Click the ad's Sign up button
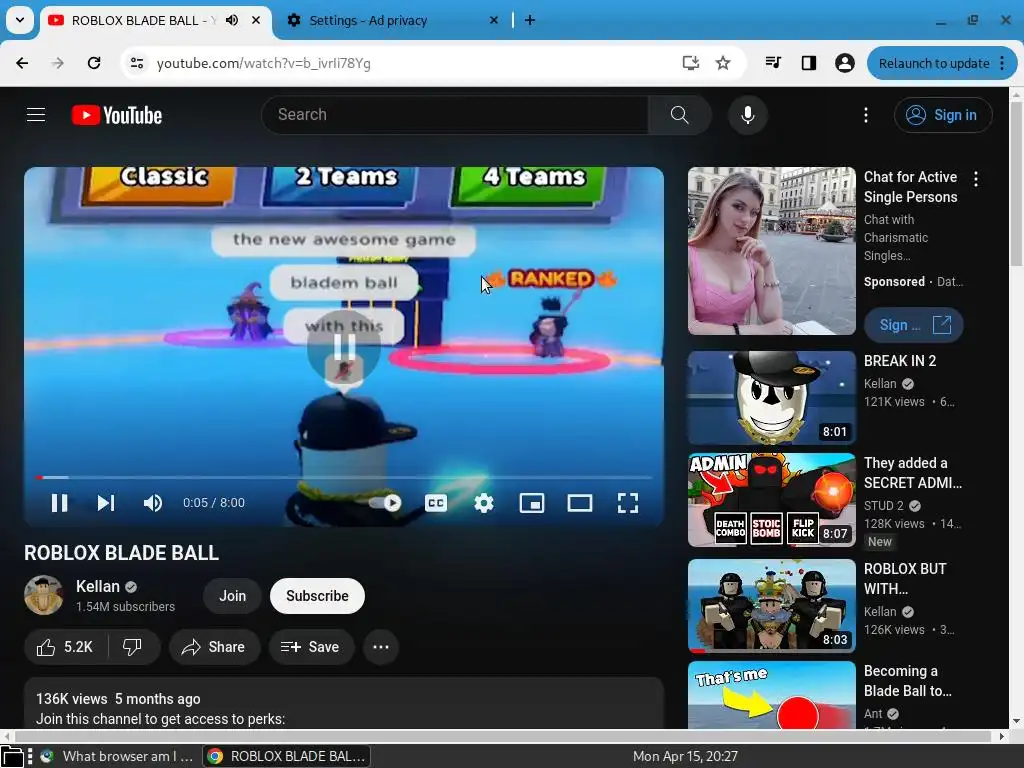Screen dimensions: 1024x768 click(913, 325)
